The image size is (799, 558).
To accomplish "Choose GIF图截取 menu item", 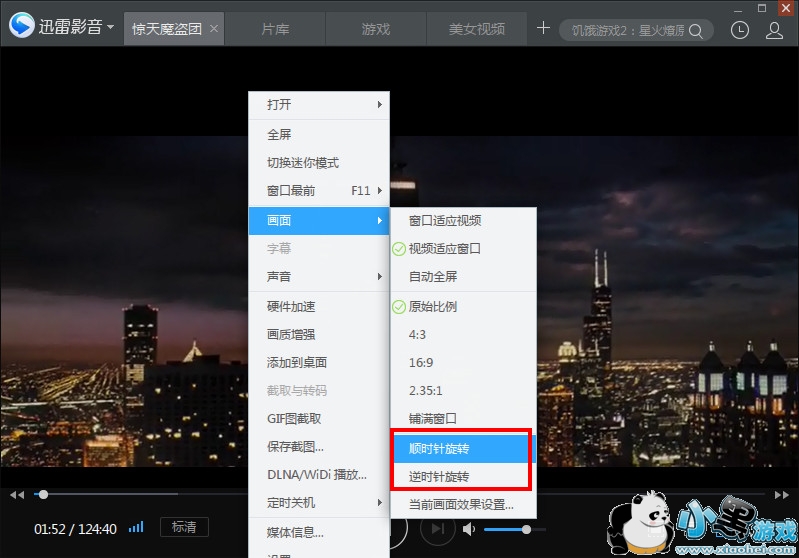I will (x=319, y=419).
